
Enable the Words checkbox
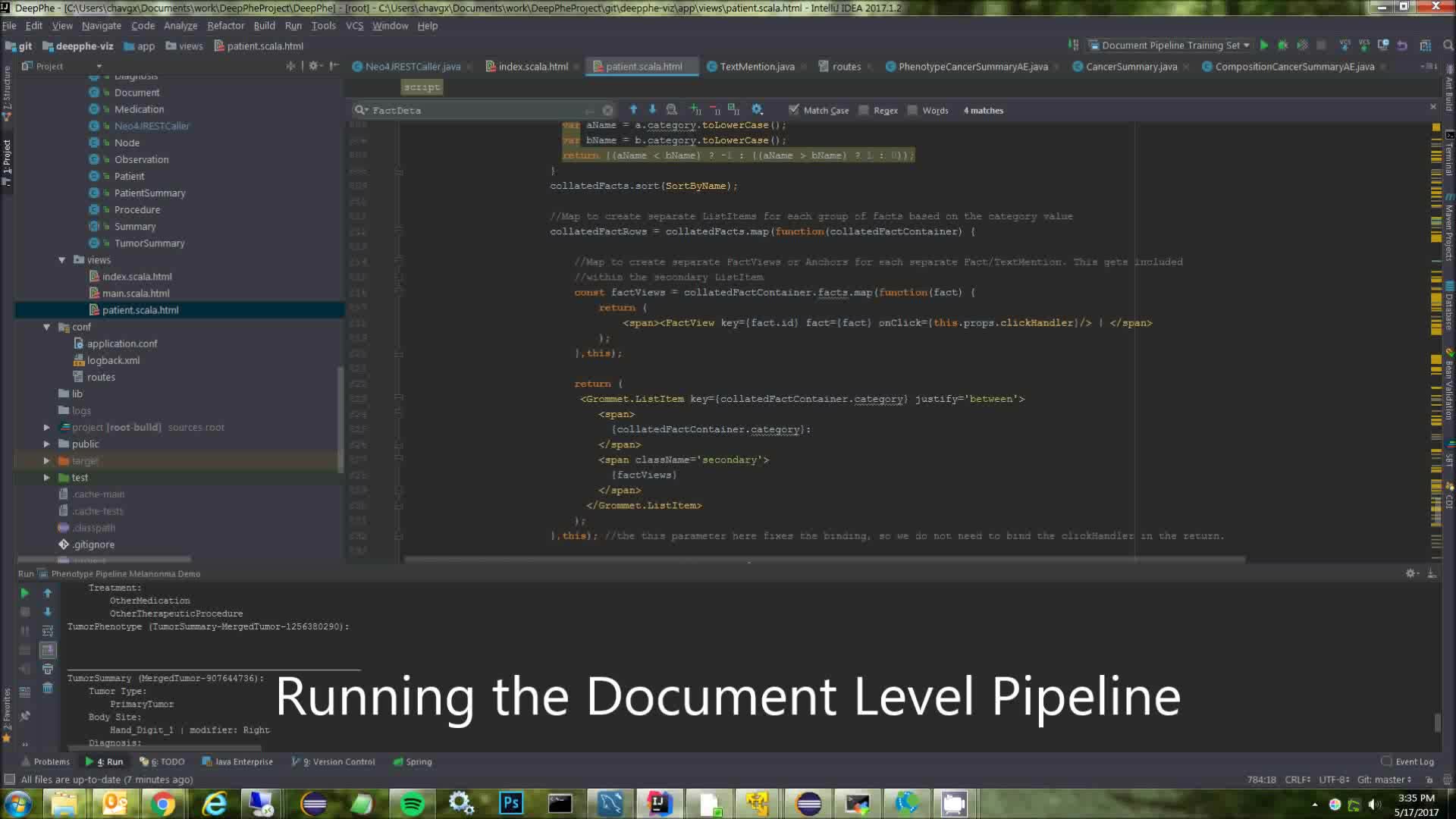928,110
